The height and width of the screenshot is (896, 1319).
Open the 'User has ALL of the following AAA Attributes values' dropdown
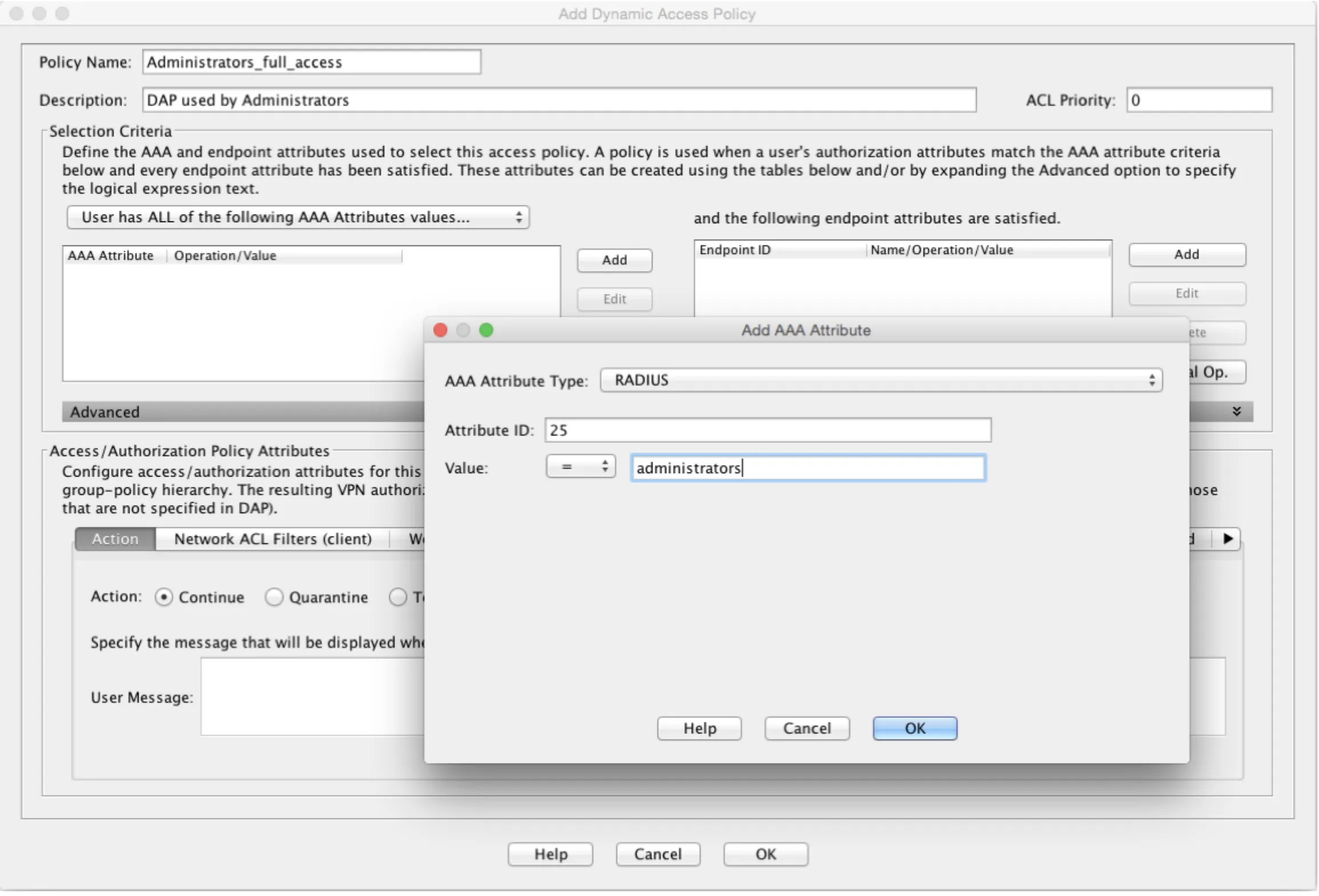(x=299, y=217)
